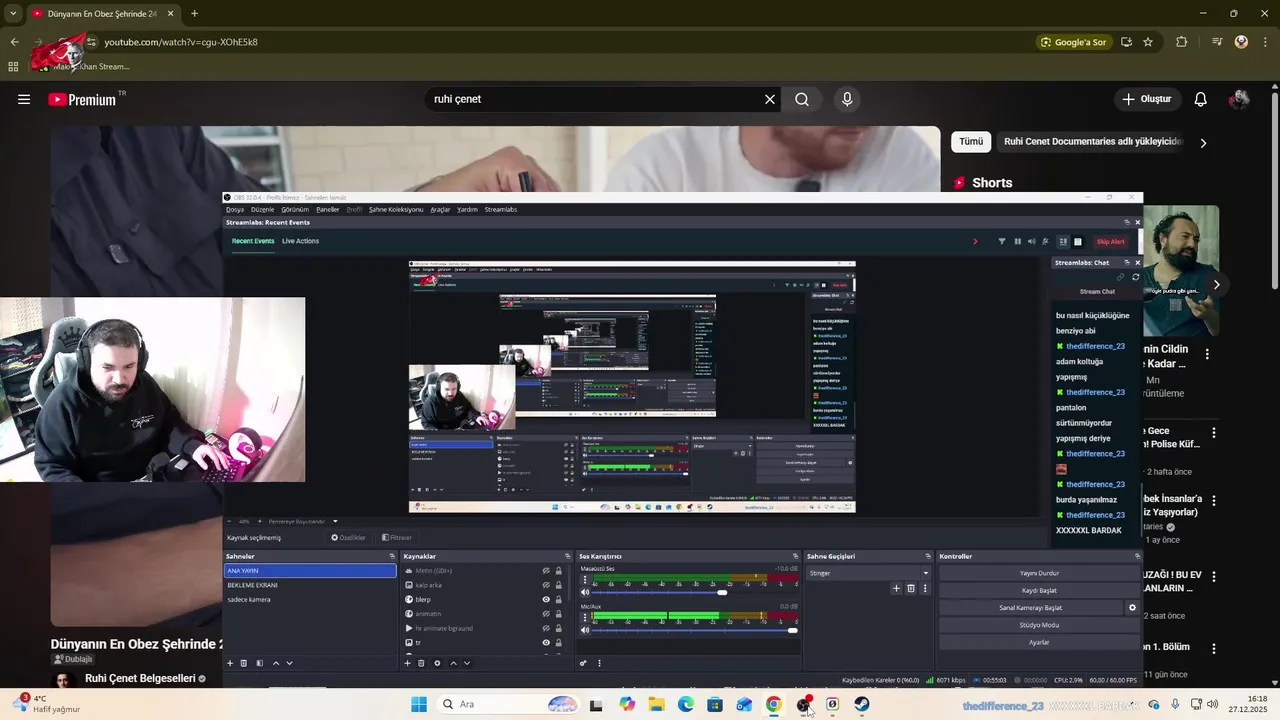
Task: Toggle visibility of Metin (GDI+) source
Action: point(546,571)
